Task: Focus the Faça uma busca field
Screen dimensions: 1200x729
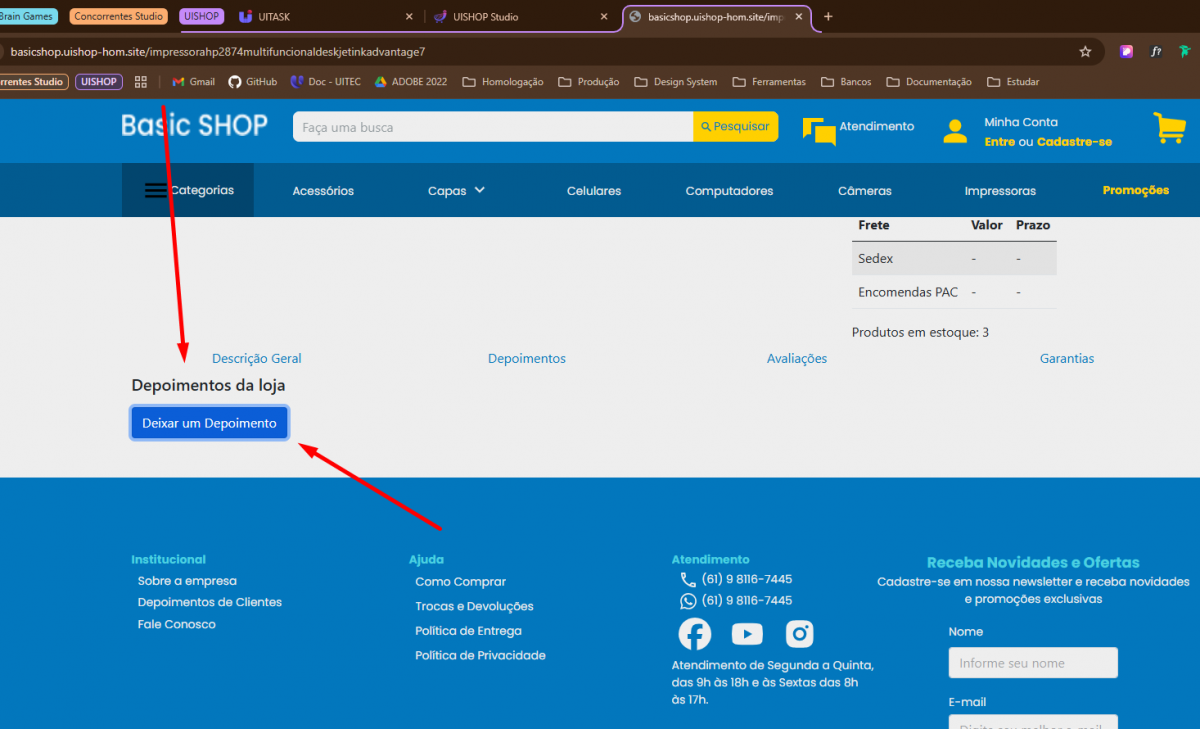Action: tap(492, 127)
